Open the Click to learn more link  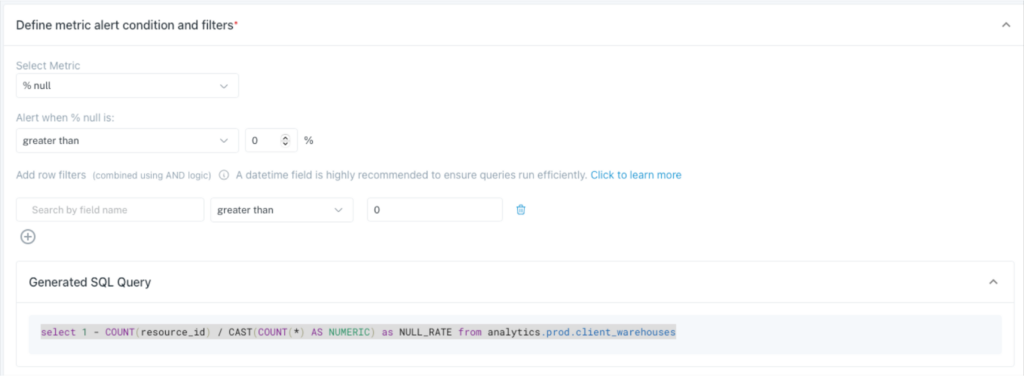point(636,175)
